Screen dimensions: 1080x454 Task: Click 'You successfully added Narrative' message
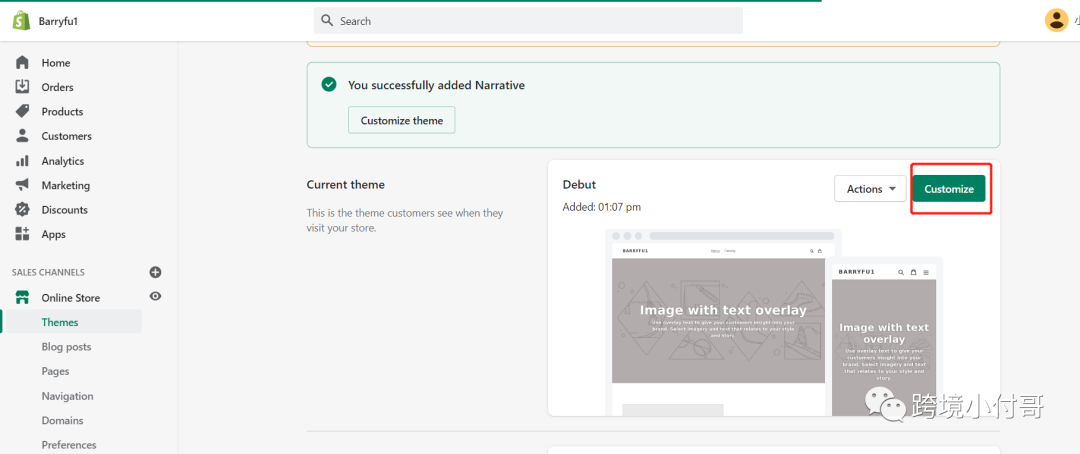[436, 85]
